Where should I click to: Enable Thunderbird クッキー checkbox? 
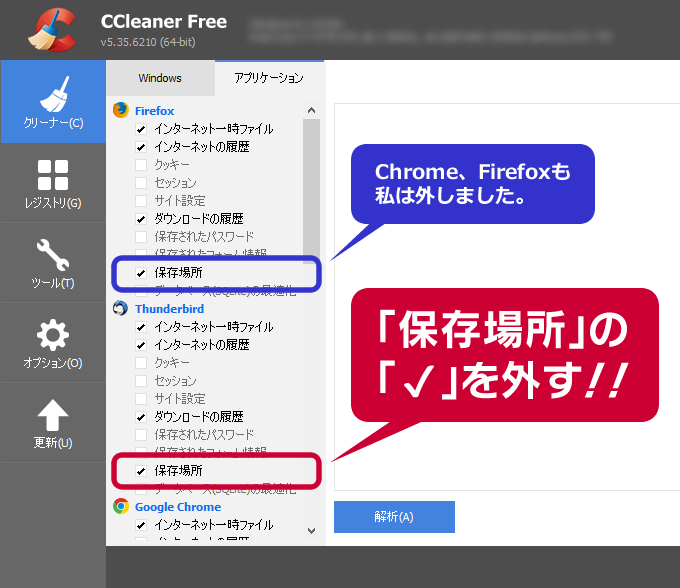click(x=141, y=363)
